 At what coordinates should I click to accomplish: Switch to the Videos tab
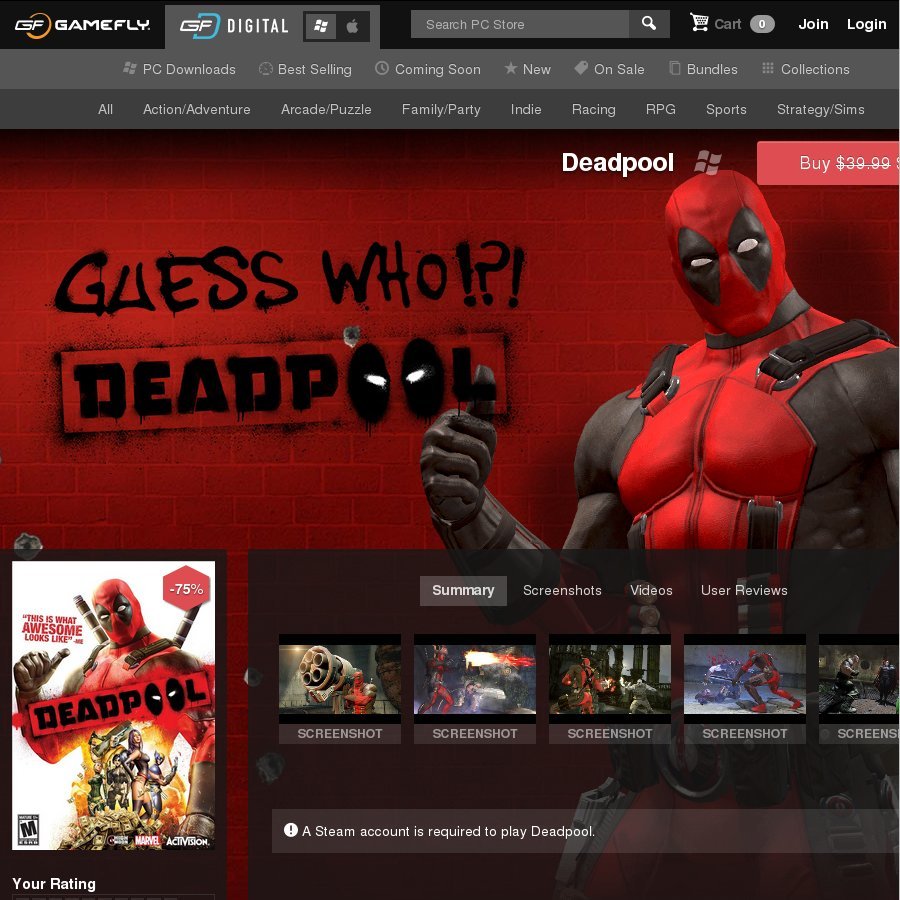[651, 590]
